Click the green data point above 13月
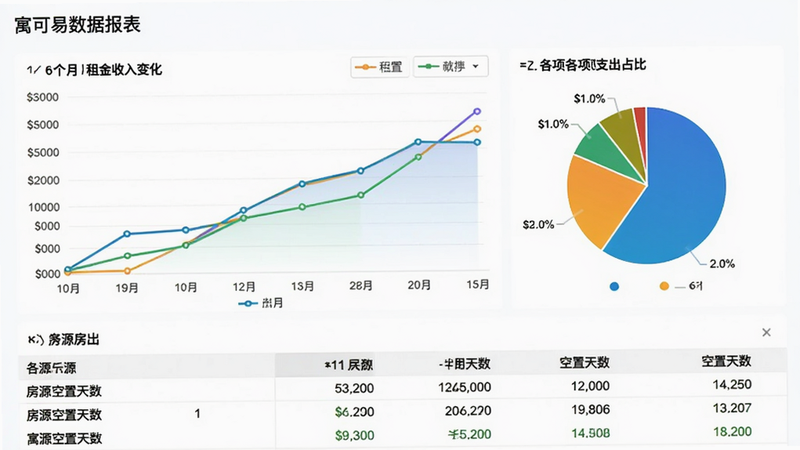Viewport: 800px width, 450px height. tap(302, 207)
